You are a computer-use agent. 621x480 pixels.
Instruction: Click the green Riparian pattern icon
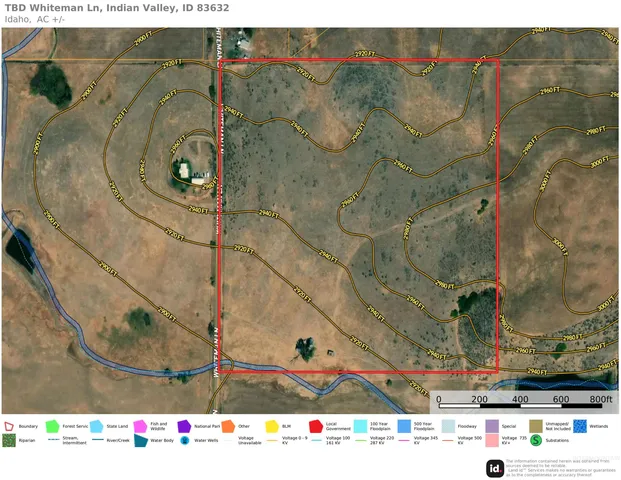9,440
